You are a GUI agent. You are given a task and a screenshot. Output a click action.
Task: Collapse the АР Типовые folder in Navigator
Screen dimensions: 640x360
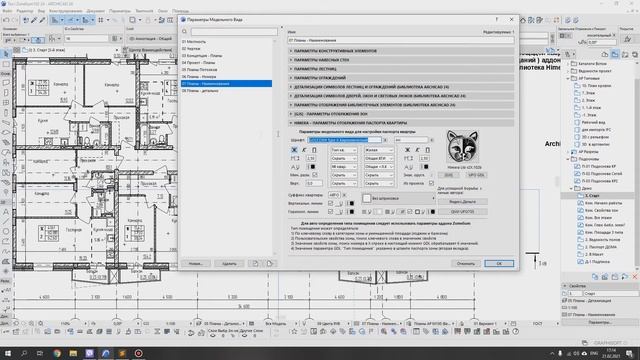(x=568, y=78)
